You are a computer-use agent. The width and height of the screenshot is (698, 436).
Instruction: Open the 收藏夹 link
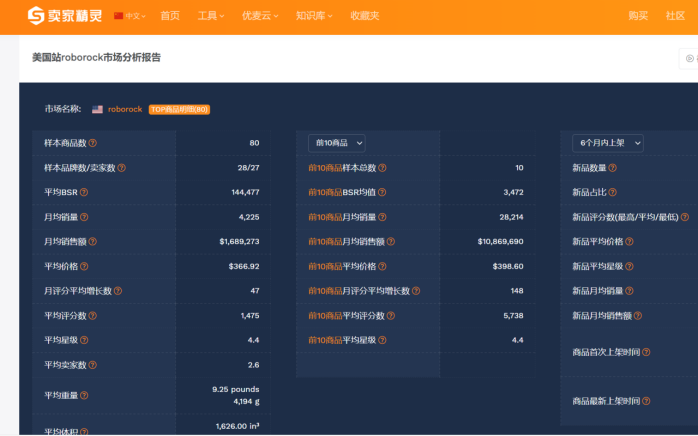tap(364, 16)
